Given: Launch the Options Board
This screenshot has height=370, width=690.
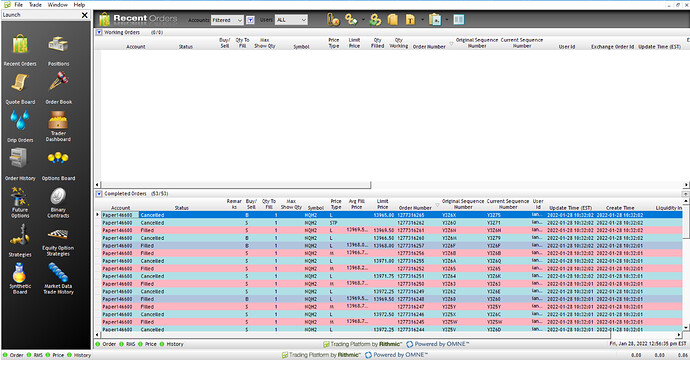Looking at the screenshot, I should point(58,165).
